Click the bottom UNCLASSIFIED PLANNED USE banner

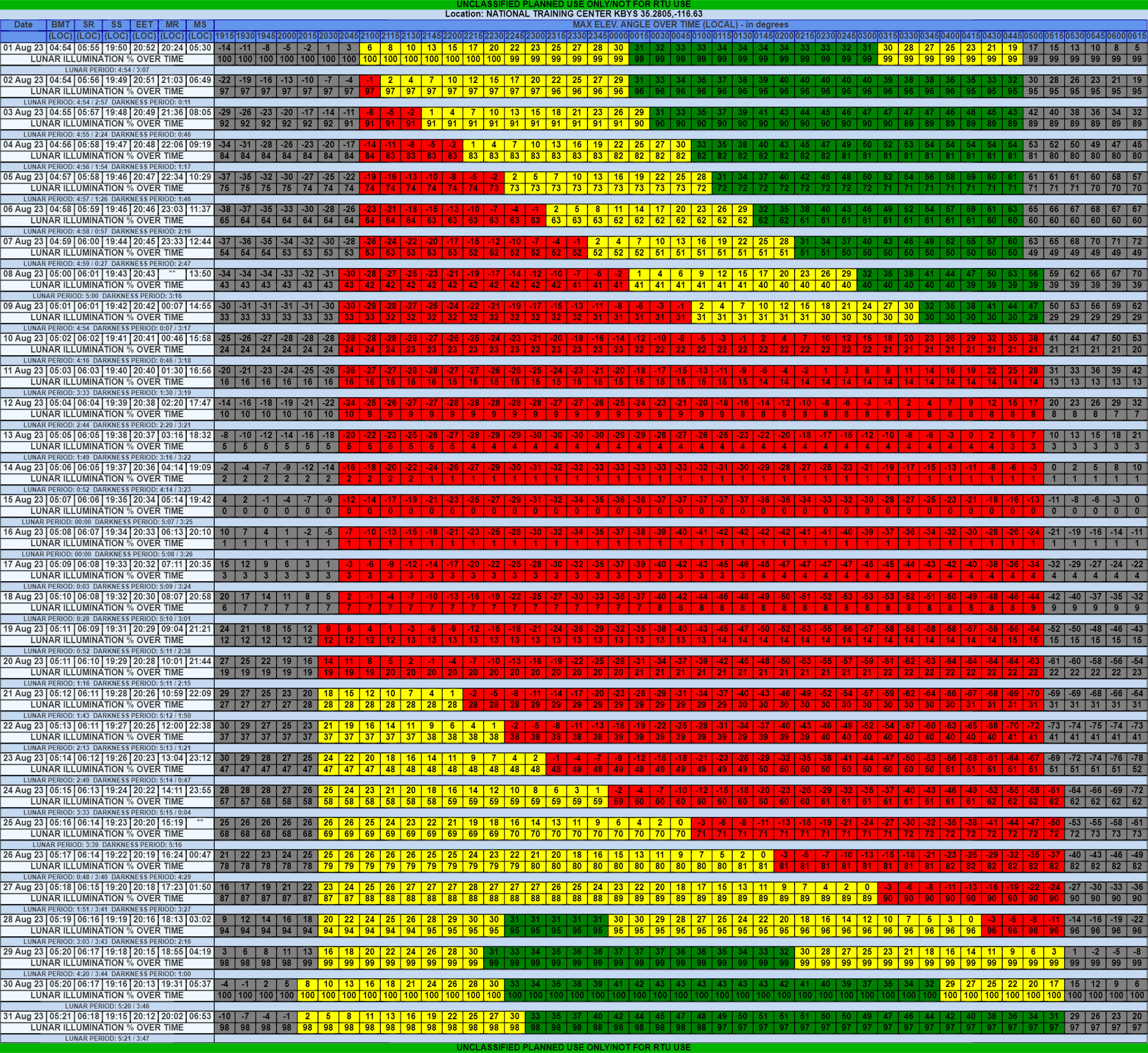point(573,1047)
